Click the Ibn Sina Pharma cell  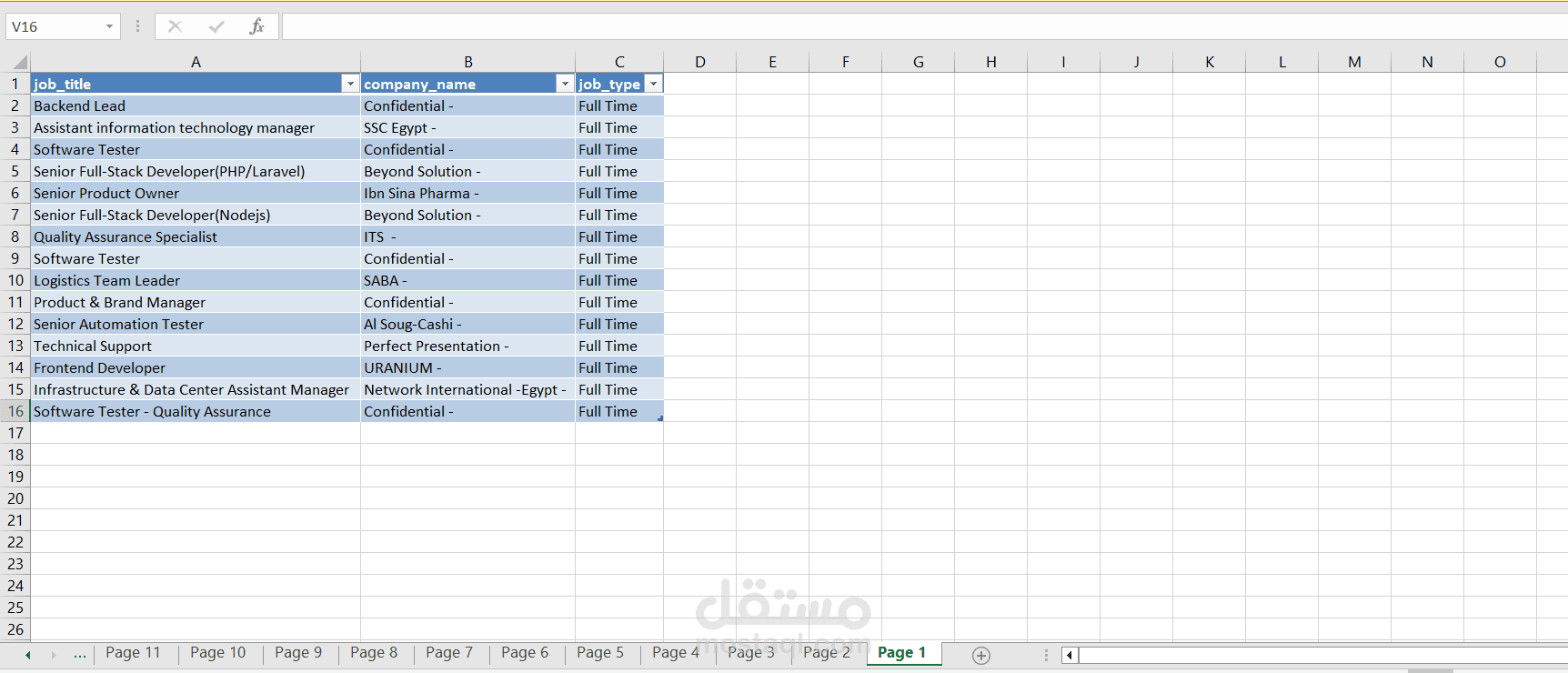point(468,193)
